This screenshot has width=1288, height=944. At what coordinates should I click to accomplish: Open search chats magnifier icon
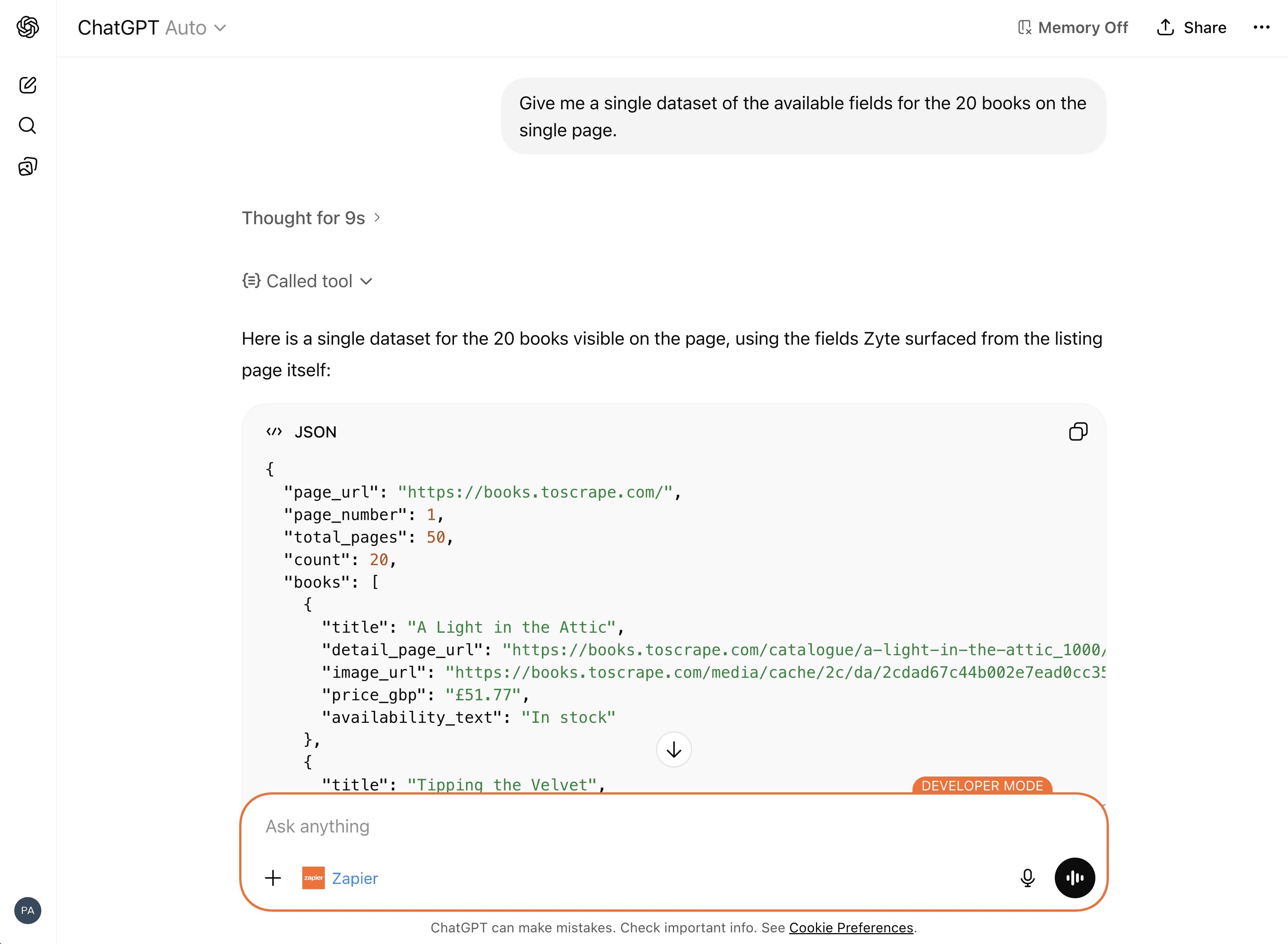click(x=27, y=125)
